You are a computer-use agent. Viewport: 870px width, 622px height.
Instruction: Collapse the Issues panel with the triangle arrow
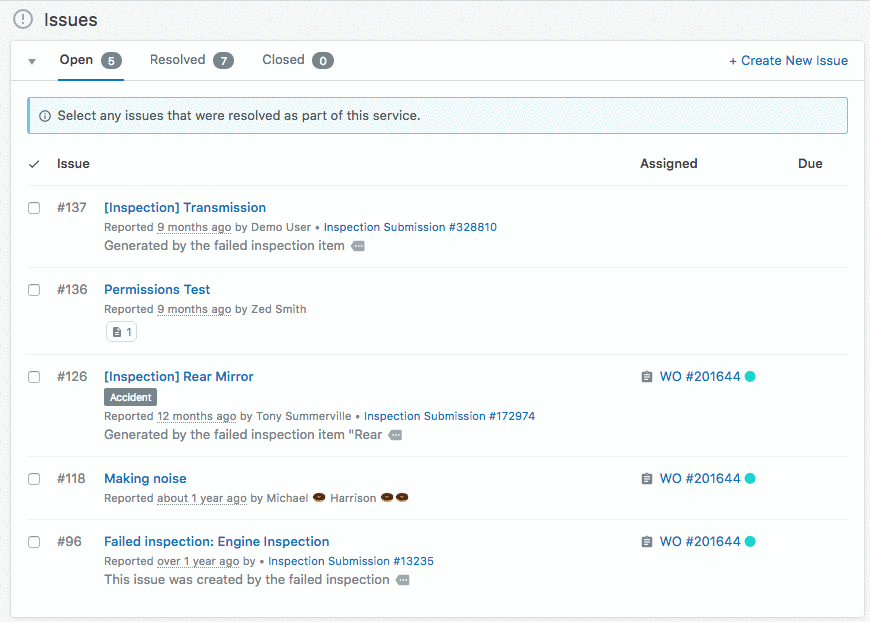click(x=32, y=61)
